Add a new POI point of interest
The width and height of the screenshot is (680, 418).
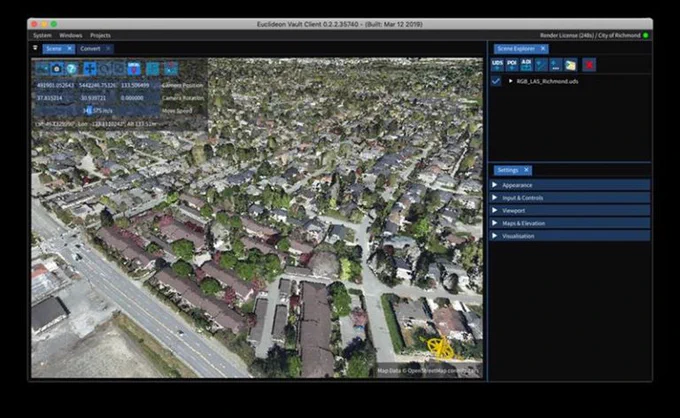coord(512,65)
